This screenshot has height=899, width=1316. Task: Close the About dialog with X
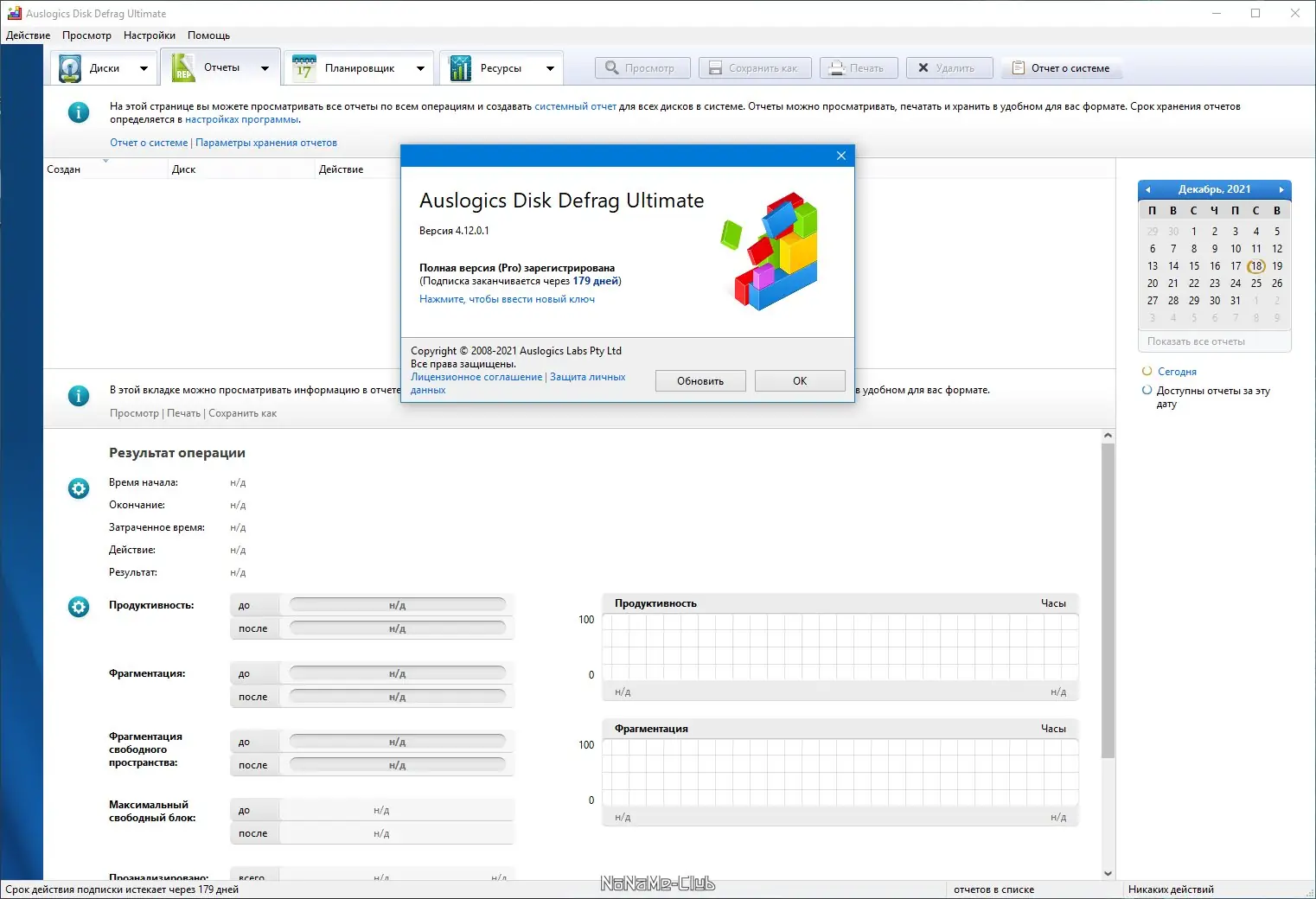click(x=841, y=156)
